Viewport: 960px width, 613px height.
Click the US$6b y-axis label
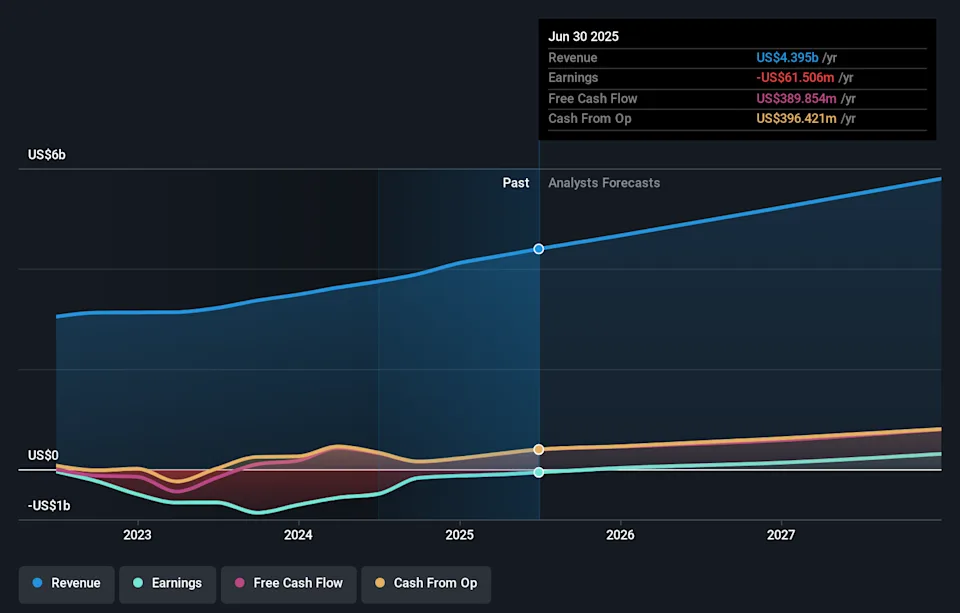coord(47,155)
